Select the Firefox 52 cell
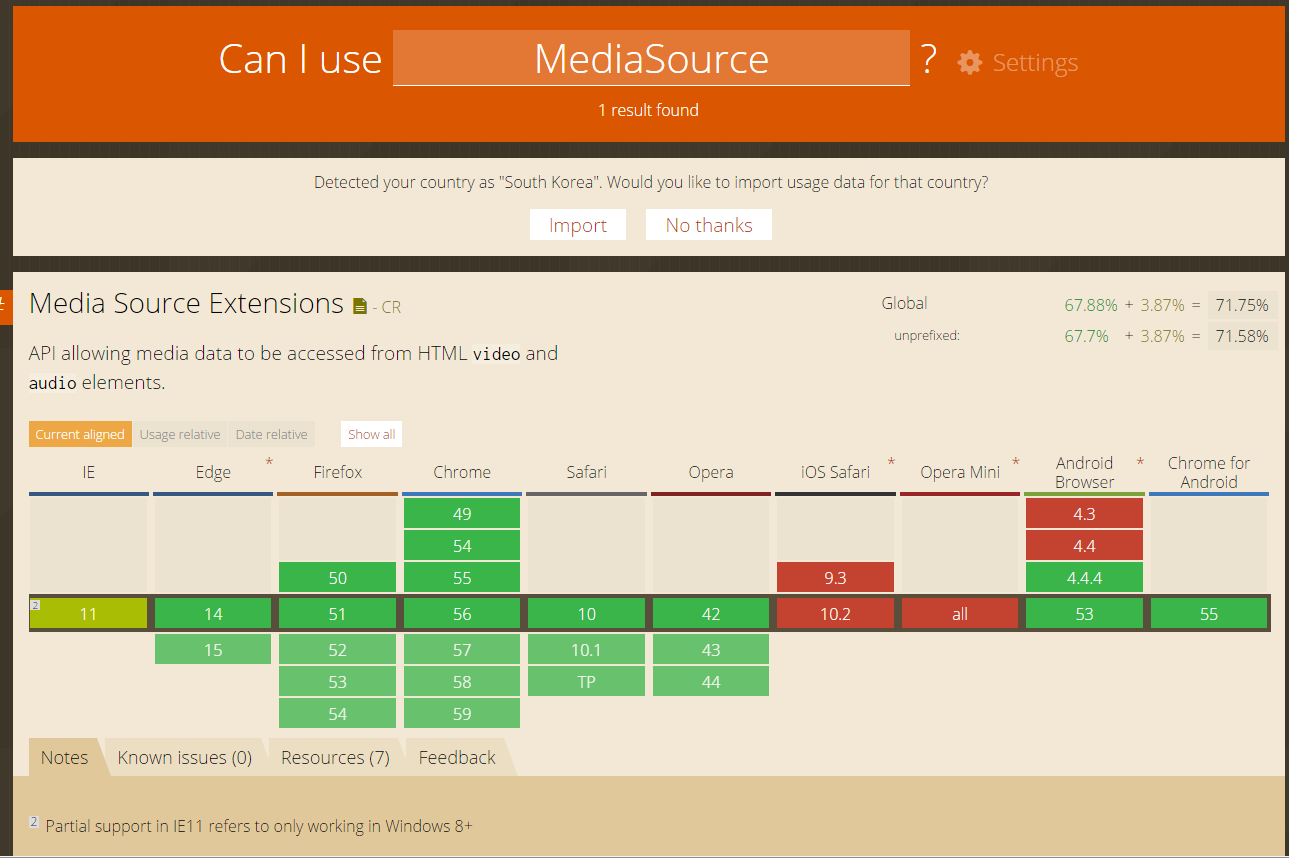This screenshot has height=858, width=1289. point(338,650)
